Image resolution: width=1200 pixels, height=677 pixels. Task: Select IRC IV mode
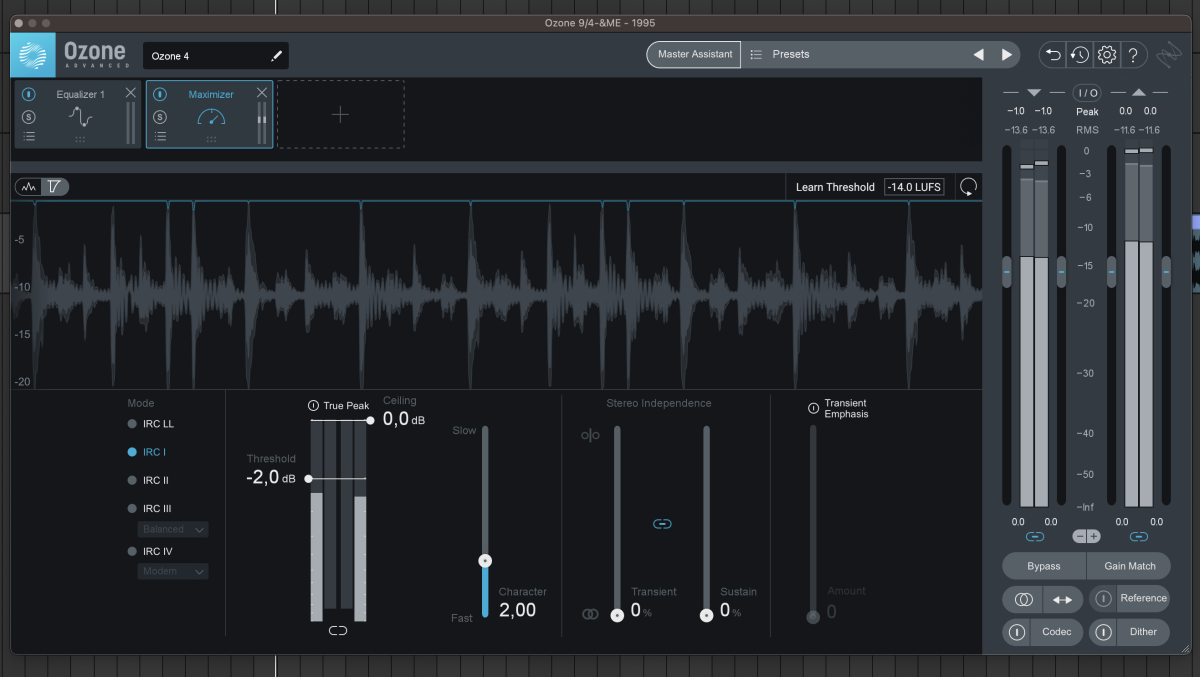coord(150,551)
